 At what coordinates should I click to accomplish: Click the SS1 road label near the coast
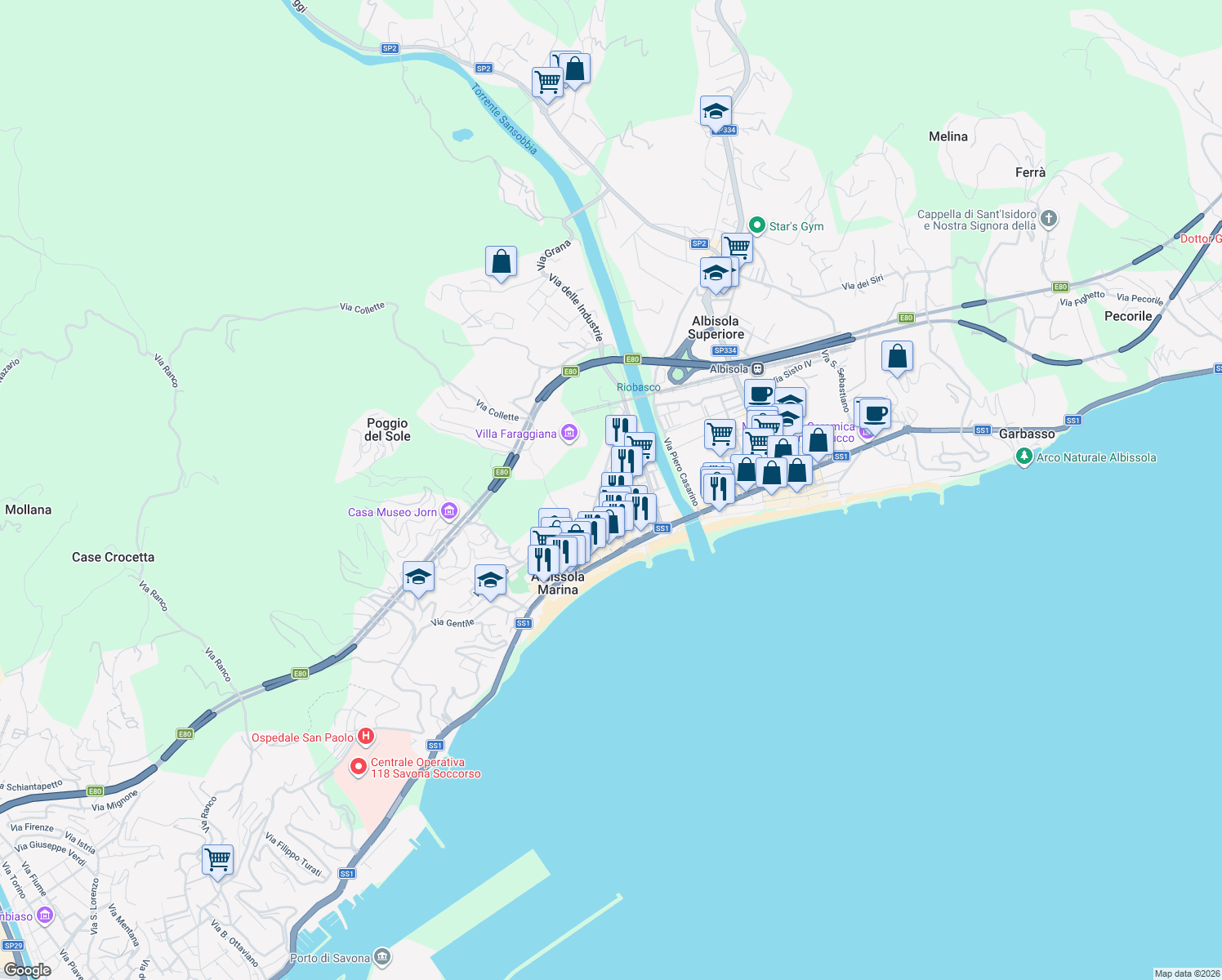point(662,528)
